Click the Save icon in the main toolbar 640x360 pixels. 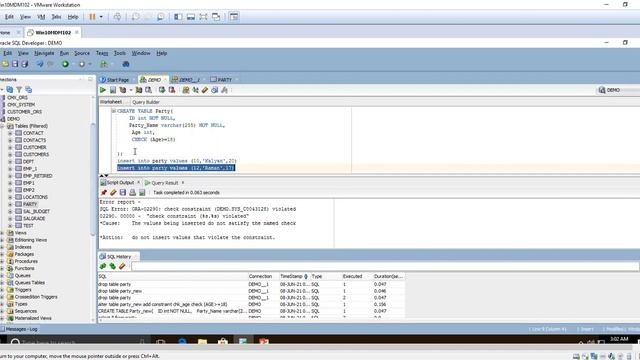coord(15,64)
